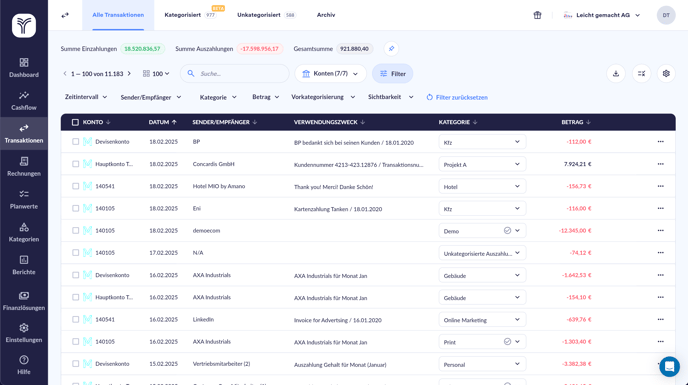This screenshot has height=385, width=688.
Task: Open the Kfz category dropdown for BP row
Action: [482, 142]
